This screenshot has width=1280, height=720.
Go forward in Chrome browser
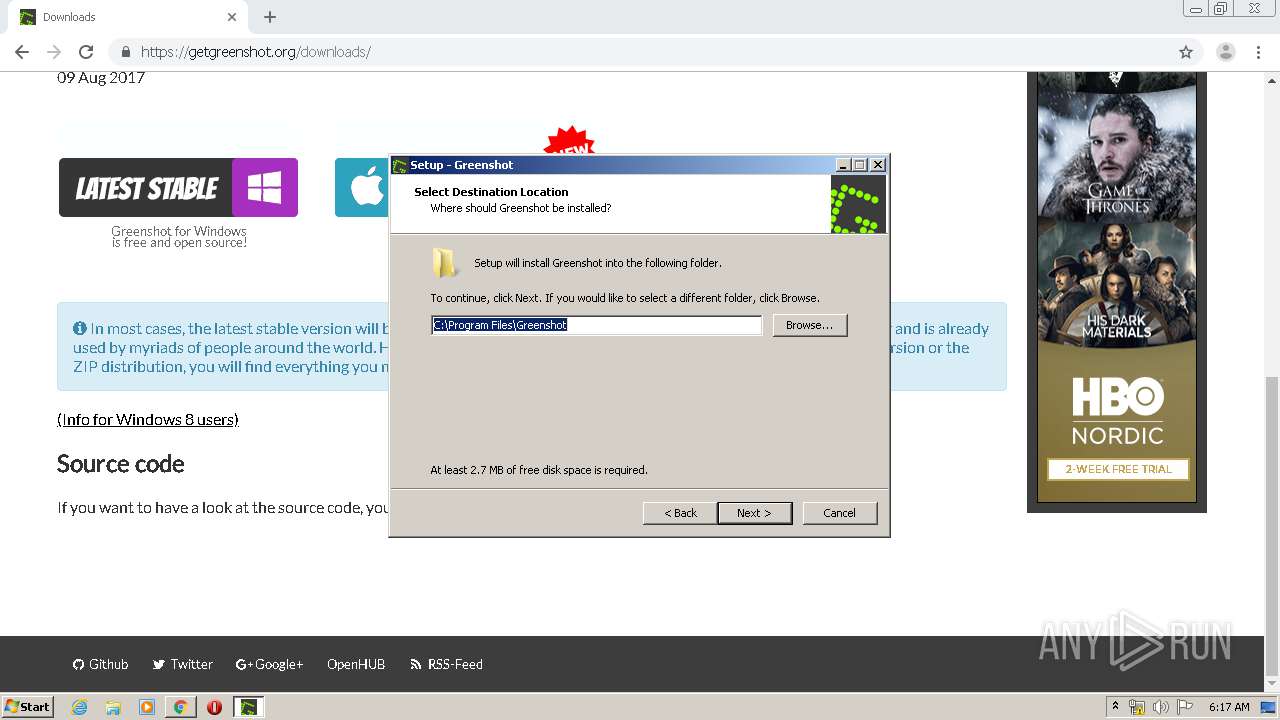coord(54,52)
